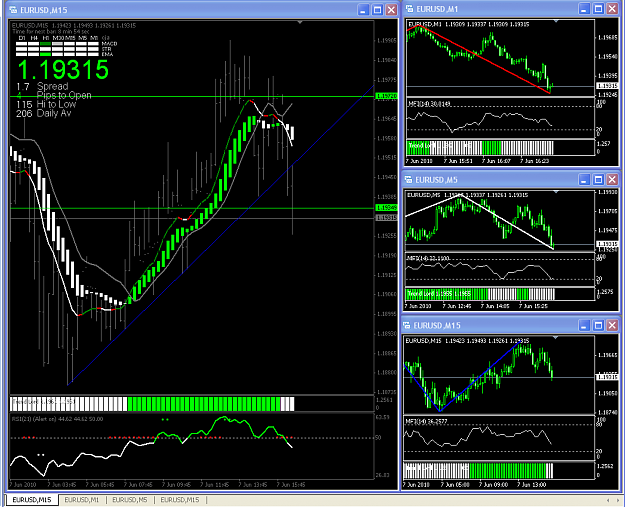Click the MFI(14) label in M5 window
The height and width of the screenshot is (507, 625).
pyautogui.click(x=428, y=258)
